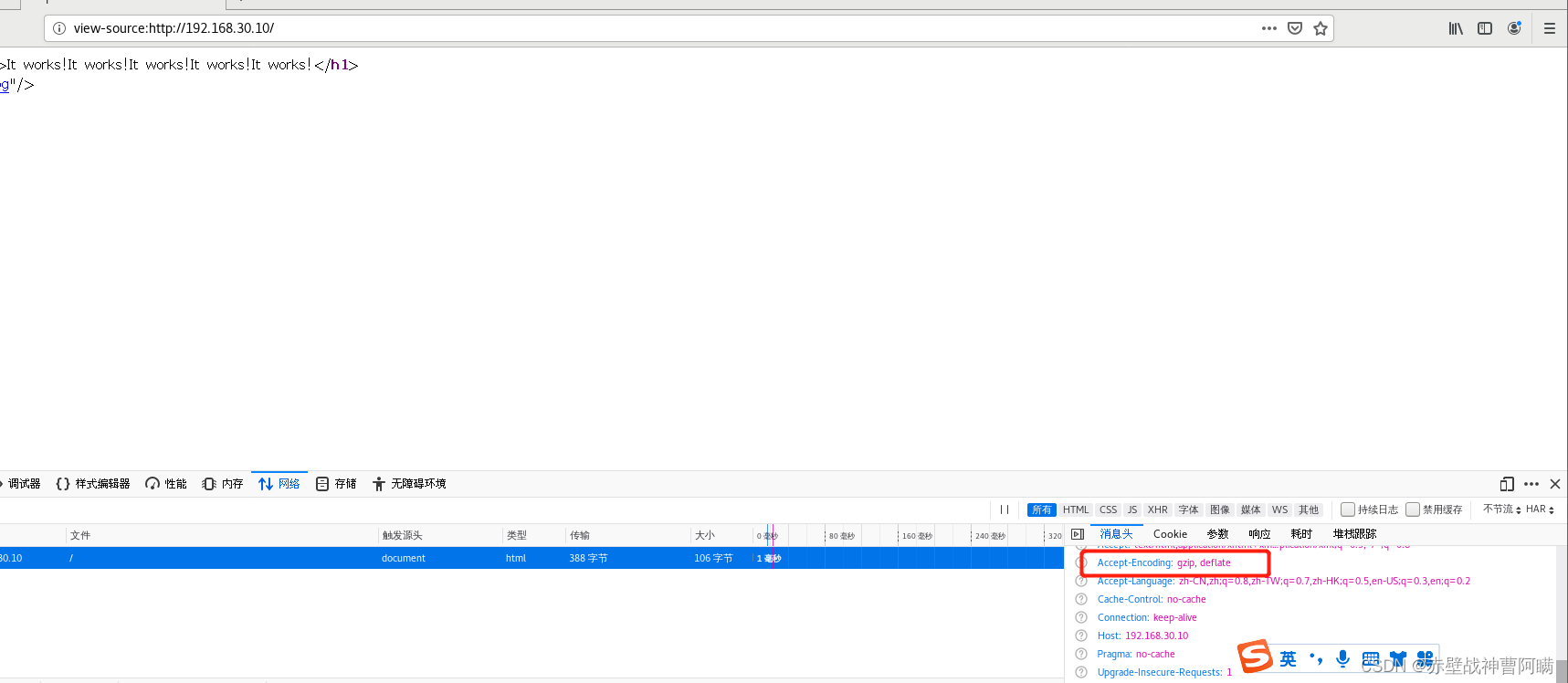
Task: Select the 所有 all filter
Action: pyautogui.click(x=1042, y=510)
